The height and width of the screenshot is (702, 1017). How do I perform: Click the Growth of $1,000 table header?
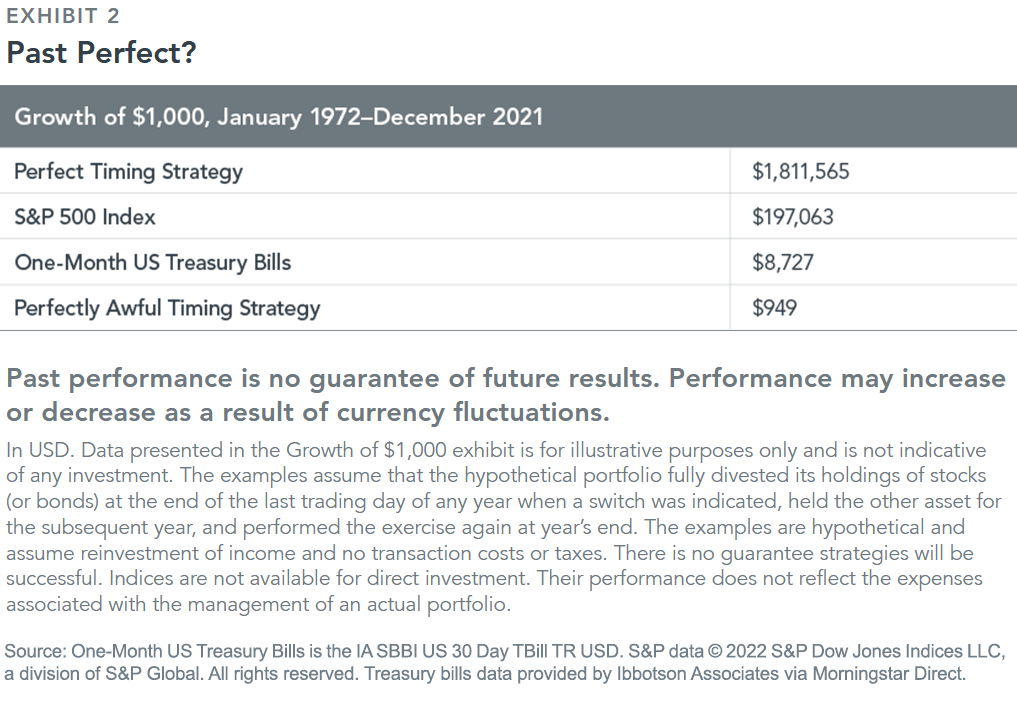click(278, 117)
